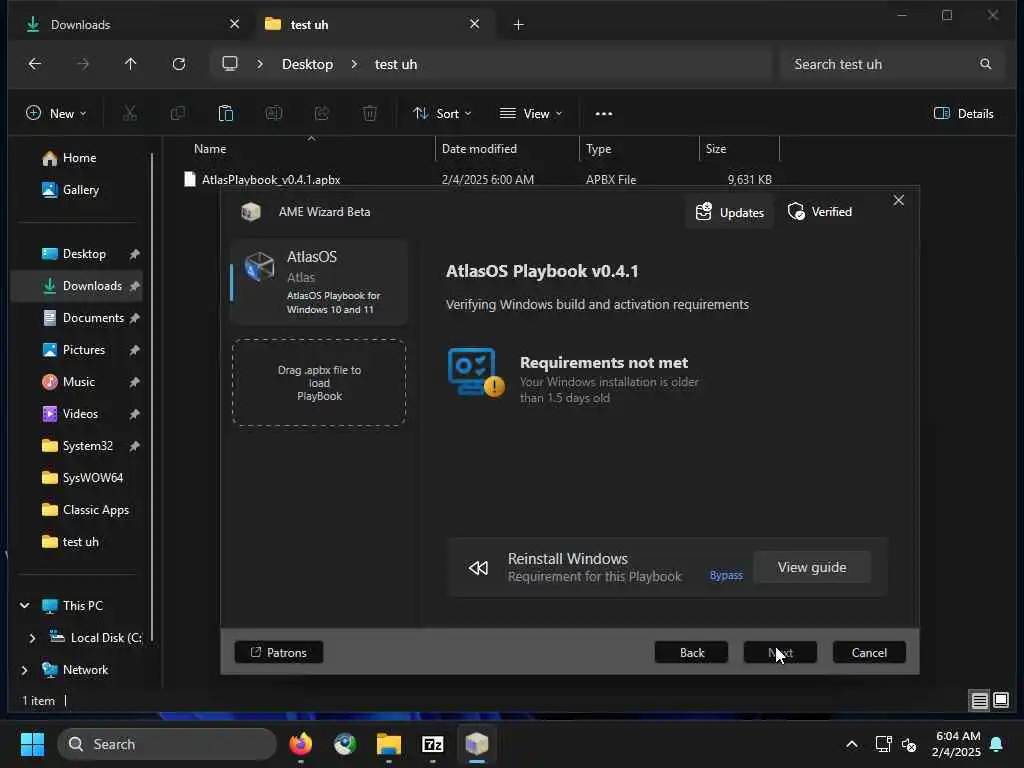Image resolution: width=1024 pixels, height=768 pixels.
Task: Open the Patrons link button
Action: pyautogui.click(x=279, y=652)
